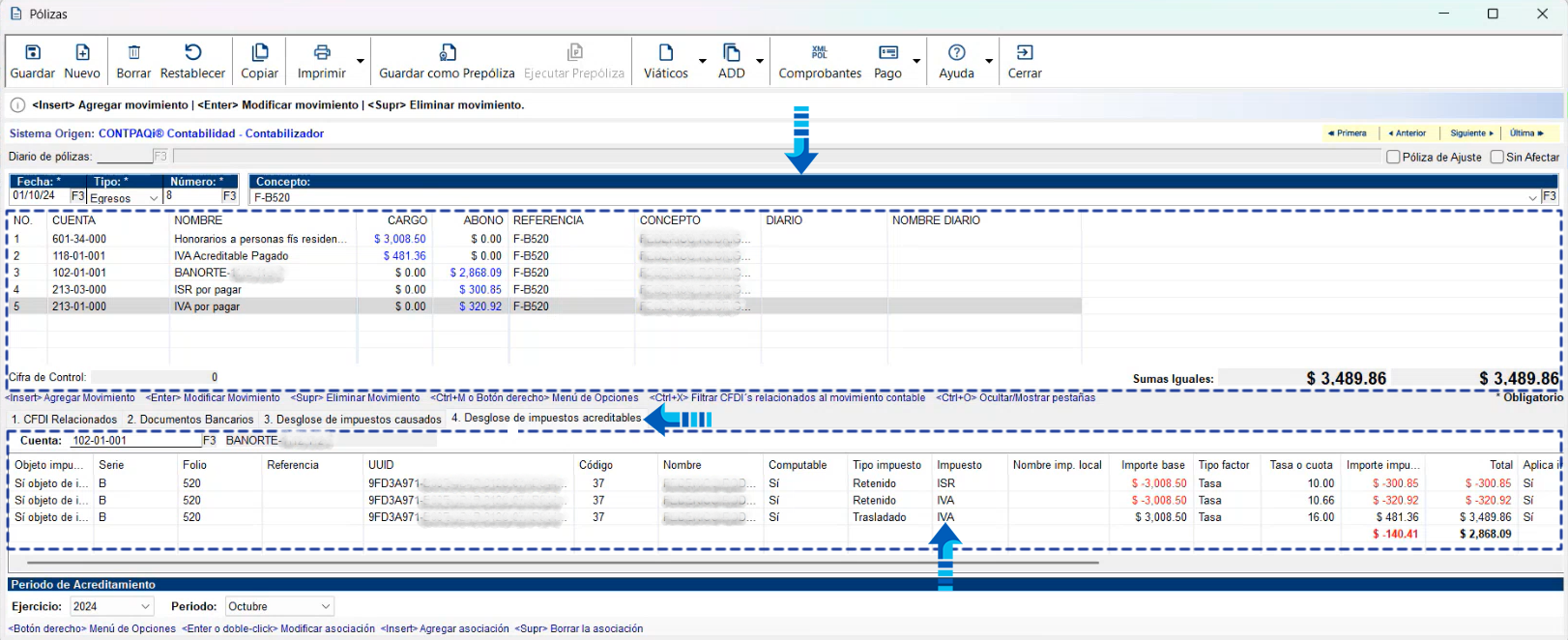Image resolution: width=1568 pixels, height=640 pixels.
Task: Enable the Póliza de Ajuste checkbox
Action: point(1393,157)
